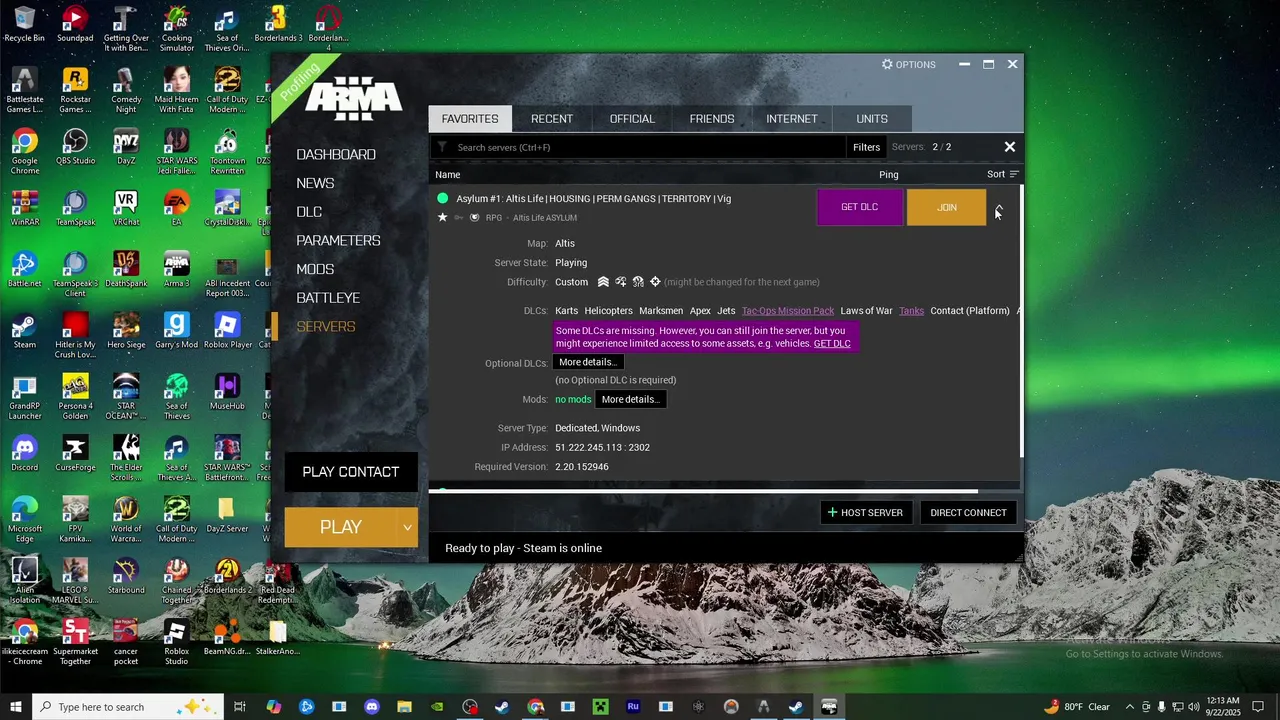Image resolution: width=1280 pixels, height=720 pixels.
Task: Click the password key icon under Asylum
Action: click(x=459, y=217)
